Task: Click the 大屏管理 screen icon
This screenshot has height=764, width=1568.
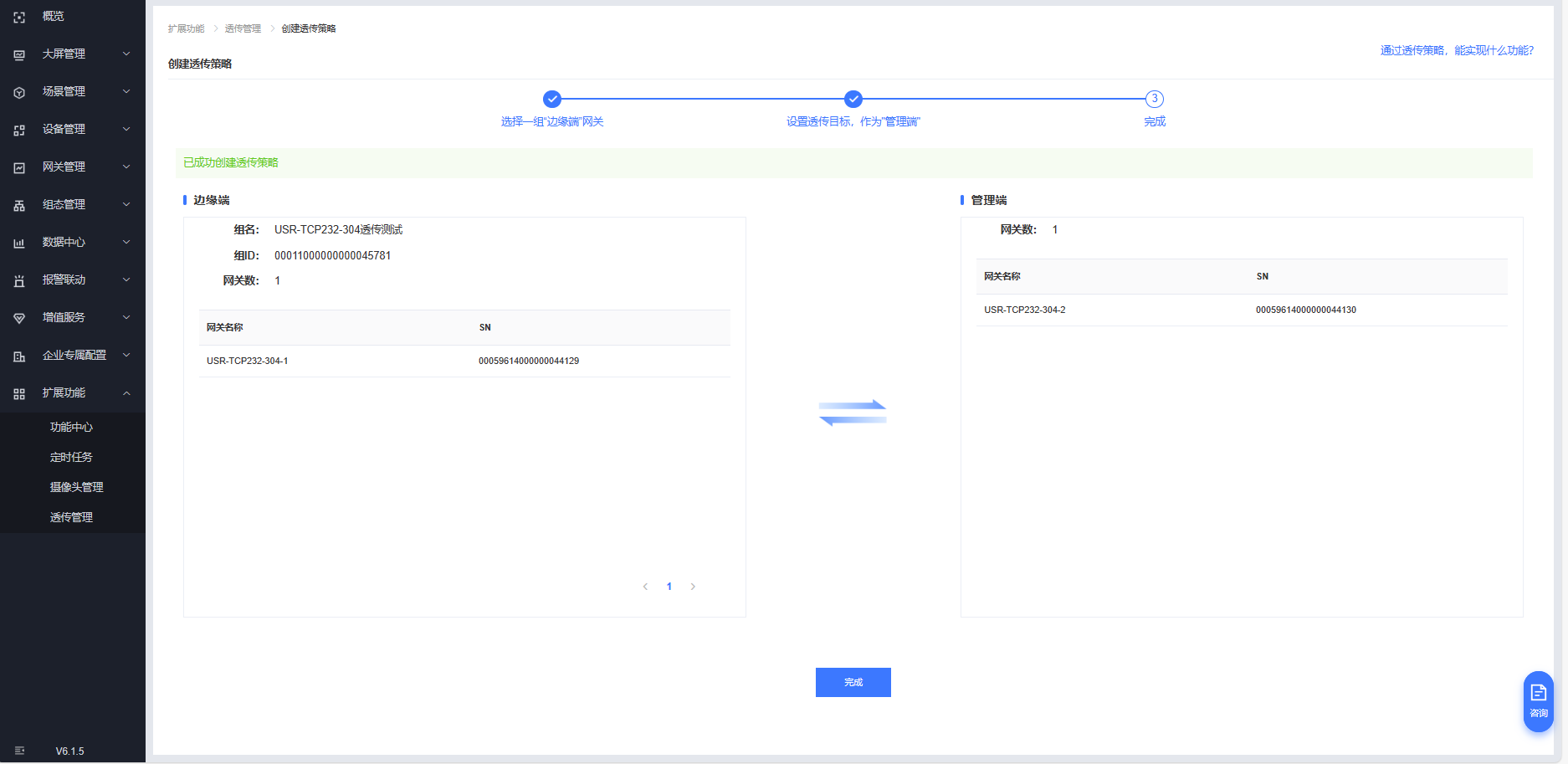Action: [x=19, y=54]
